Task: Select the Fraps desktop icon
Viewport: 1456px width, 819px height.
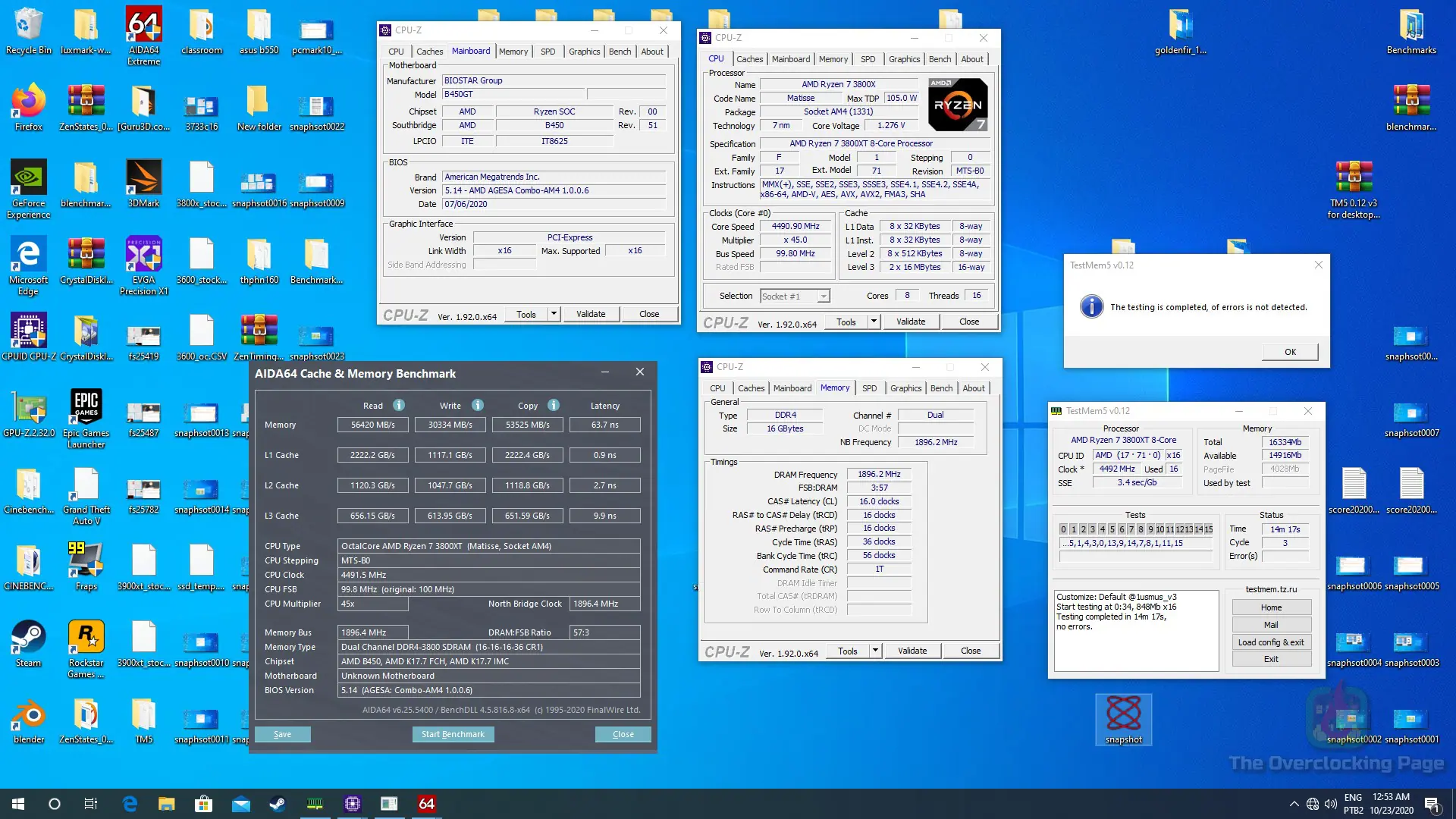Action: point(86,566)
